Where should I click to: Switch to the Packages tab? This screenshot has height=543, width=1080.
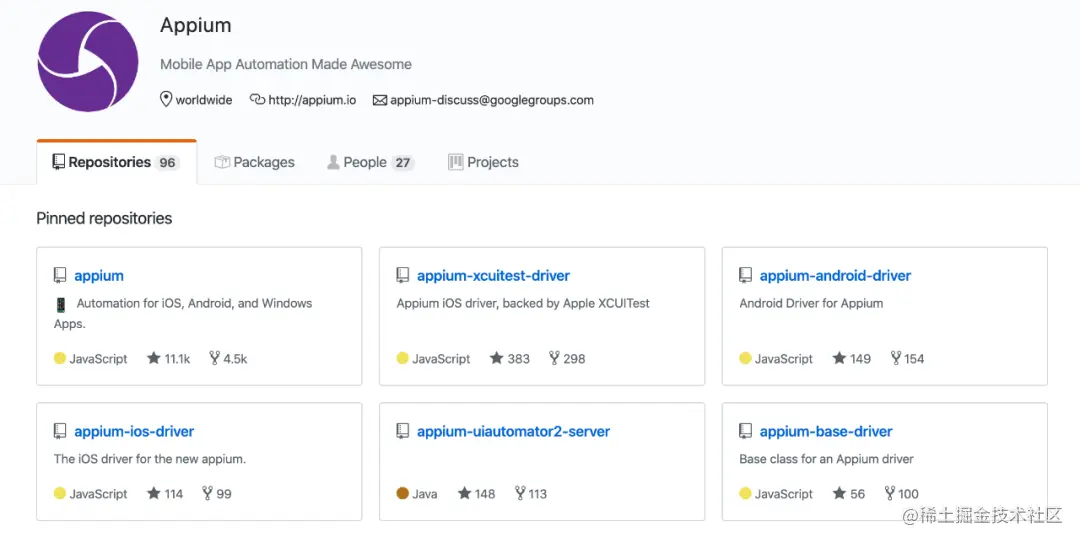click(254, 163)
